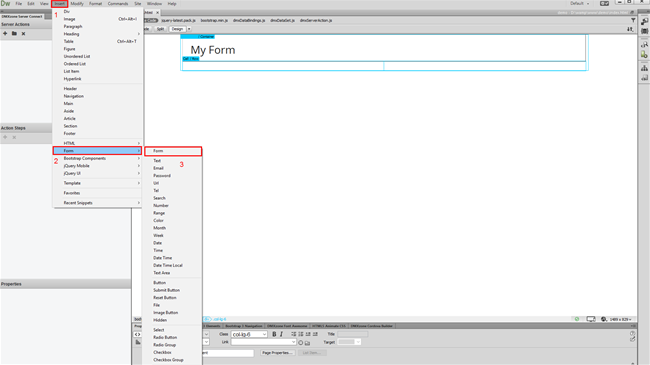Viewport: 650px width, 365px height.
Task: Open the filter funnel icon in toolbar
Action: click(x=633, y=20)
